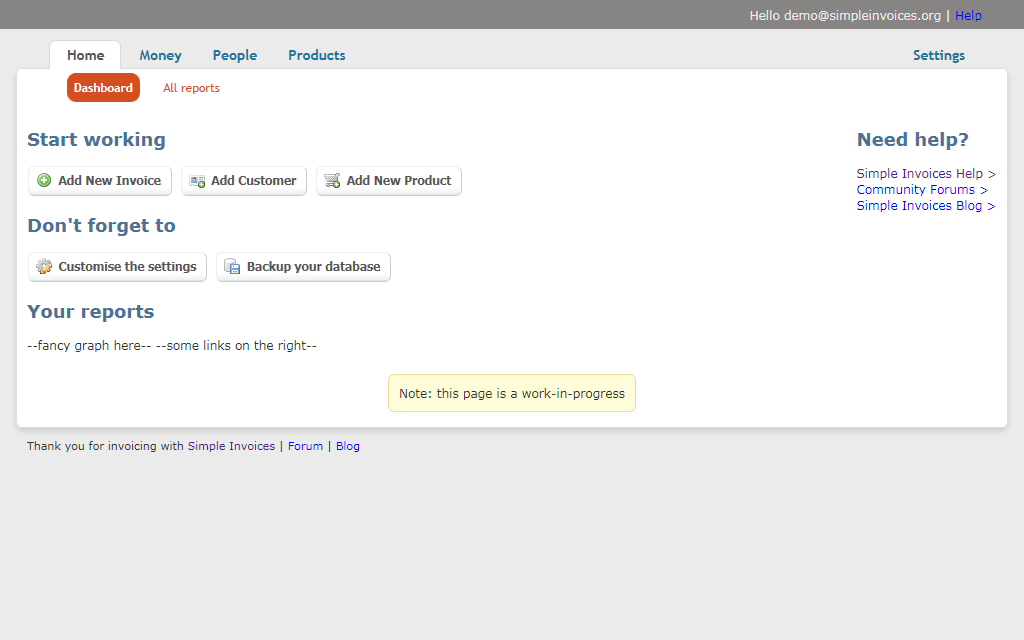The height and width of the screenshot is (640, 1024).
Task: Open the Simple Invoices Help link
Action: click(x=925, y=174)
